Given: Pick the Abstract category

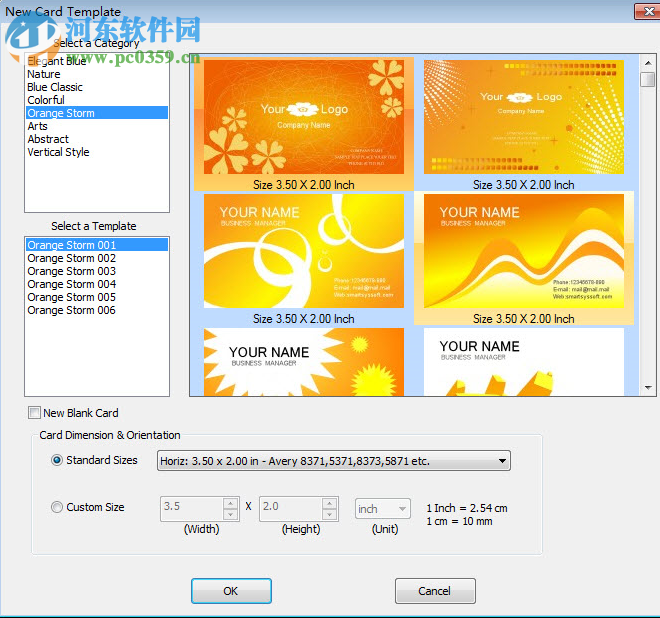Looking at the screenshot, I should point(97,139).
